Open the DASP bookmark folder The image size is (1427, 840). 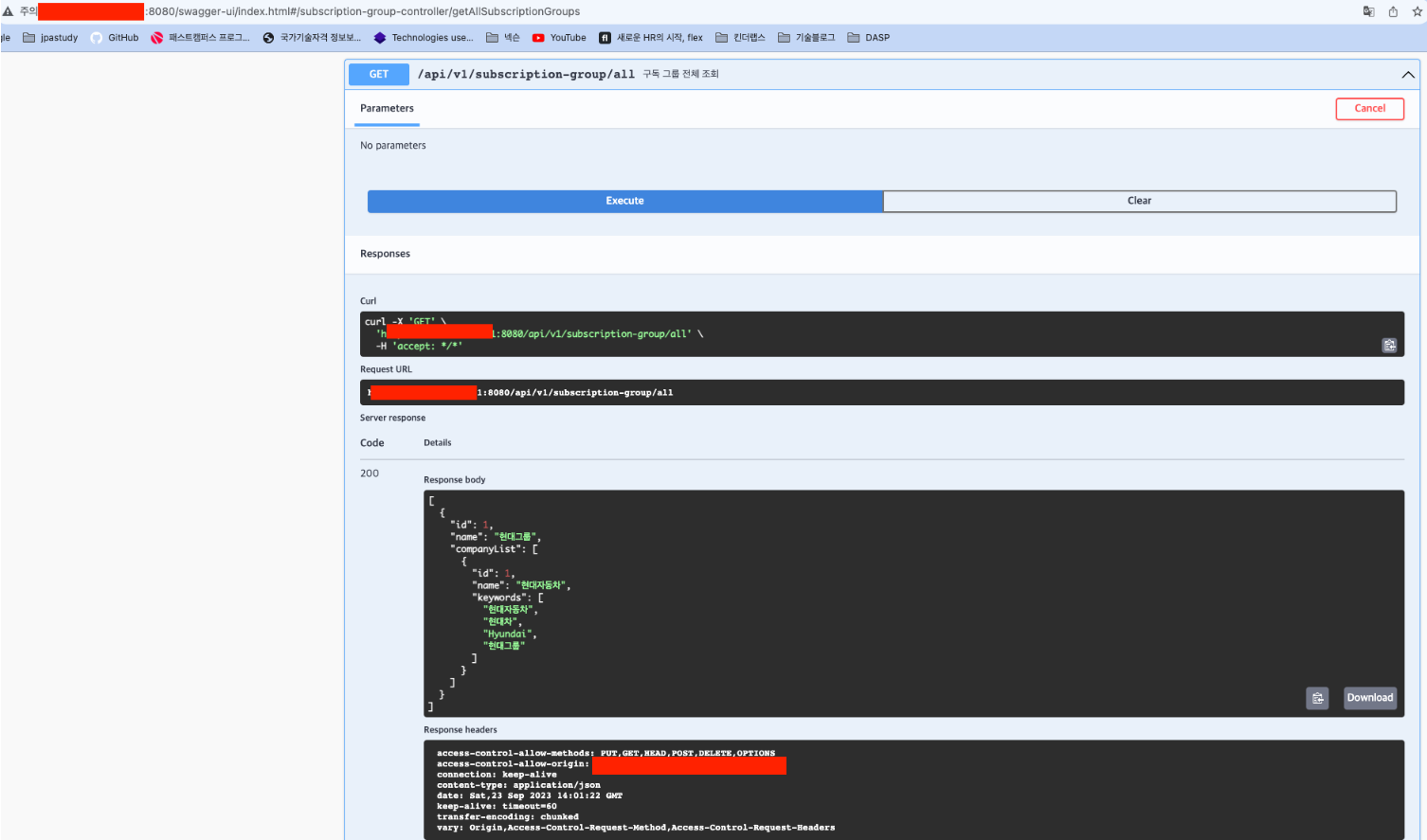[x=869, y=38]
